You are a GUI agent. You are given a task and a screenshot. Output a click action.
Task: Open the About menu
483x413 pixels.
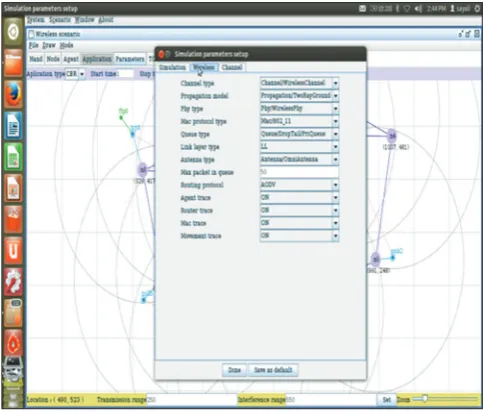pos(106,20)
